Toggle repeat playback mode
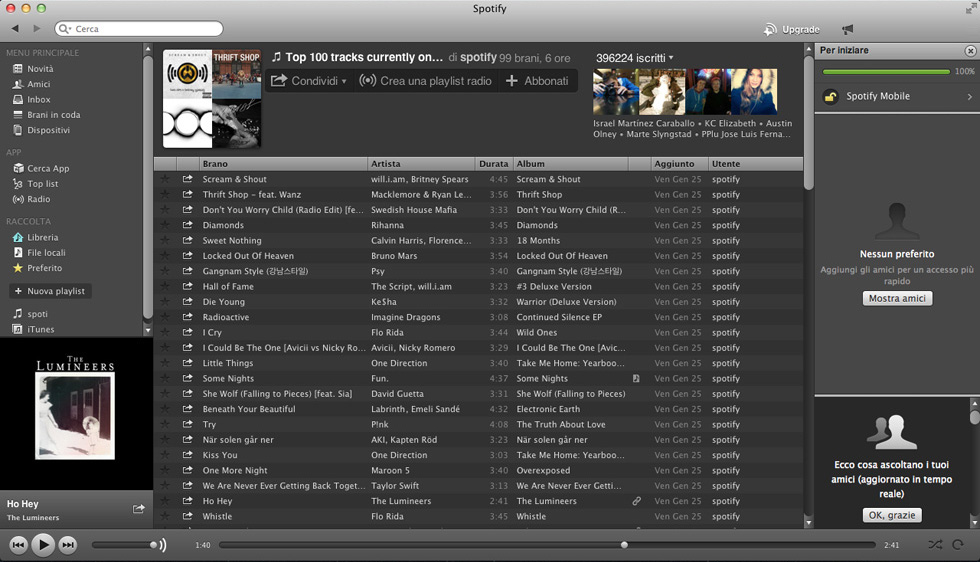This screenshot has height=562, width=980. click(958, 545)
